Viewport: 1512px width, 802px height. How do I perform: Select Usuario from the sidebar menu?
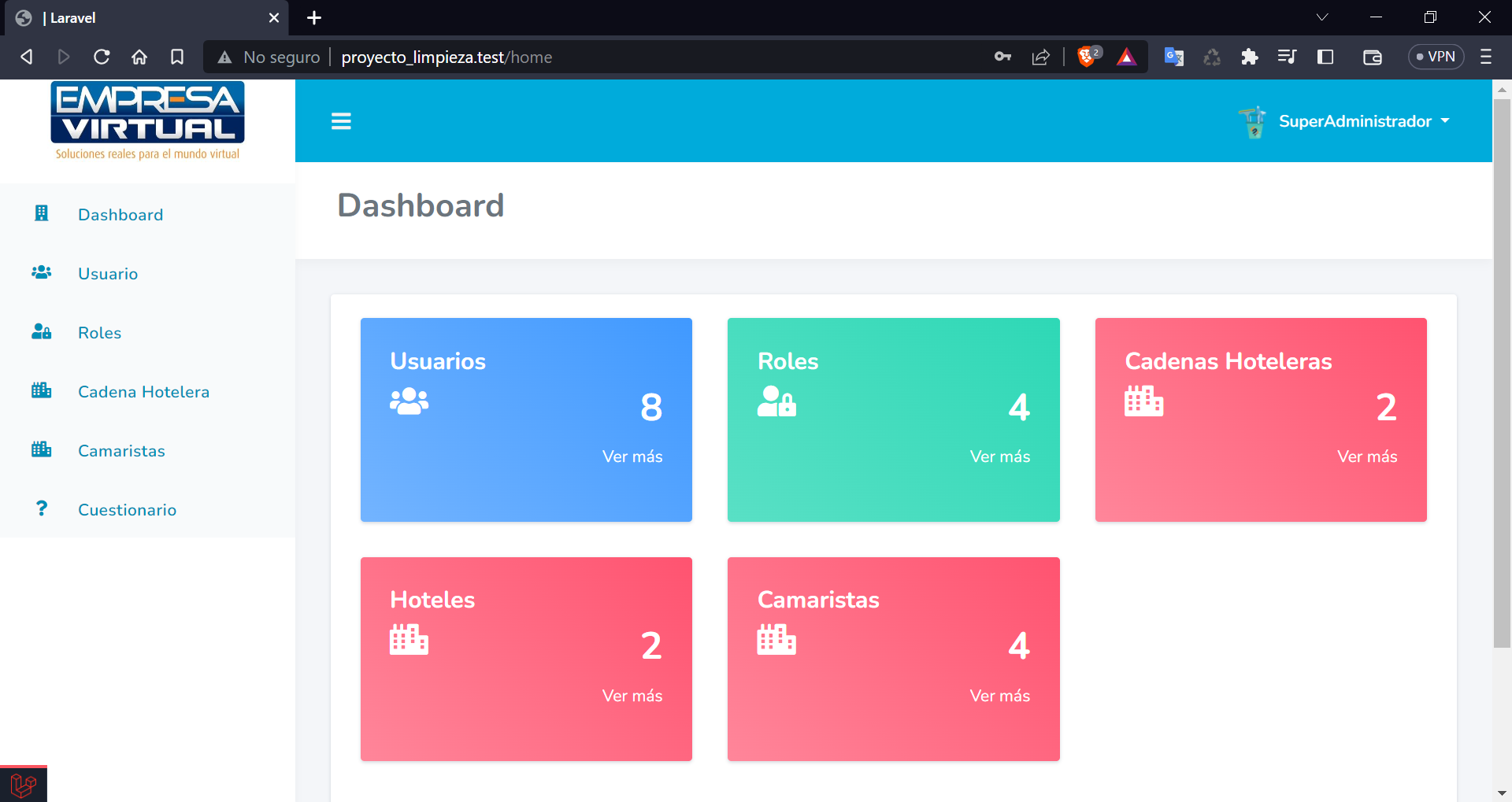pyautogui.click(x=107, y=273)
